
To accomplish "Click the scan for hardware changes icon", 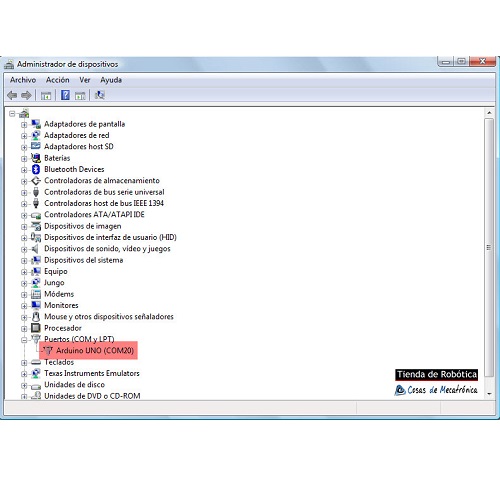I will coord(100,95).
